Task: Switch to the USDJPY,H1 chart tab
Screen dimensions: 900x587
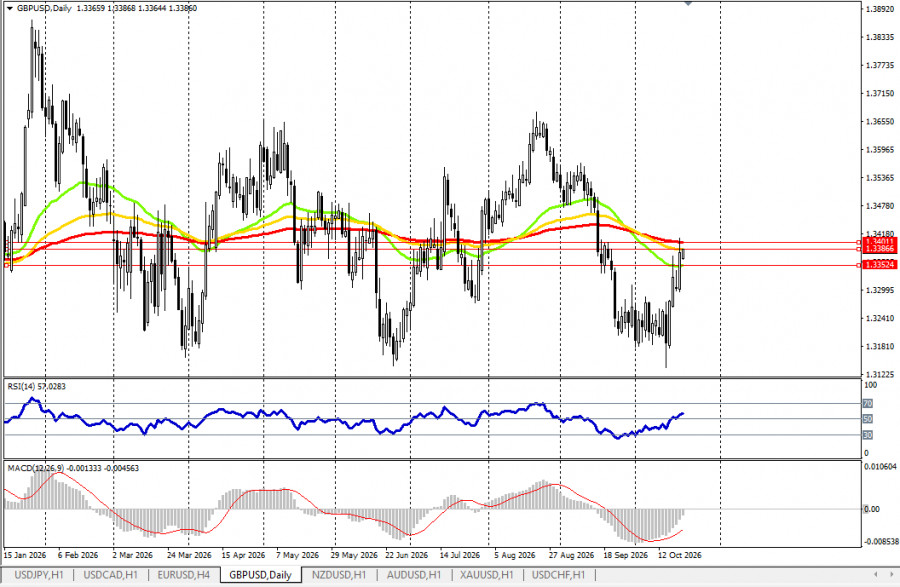Action: click(x=39, y=574)
